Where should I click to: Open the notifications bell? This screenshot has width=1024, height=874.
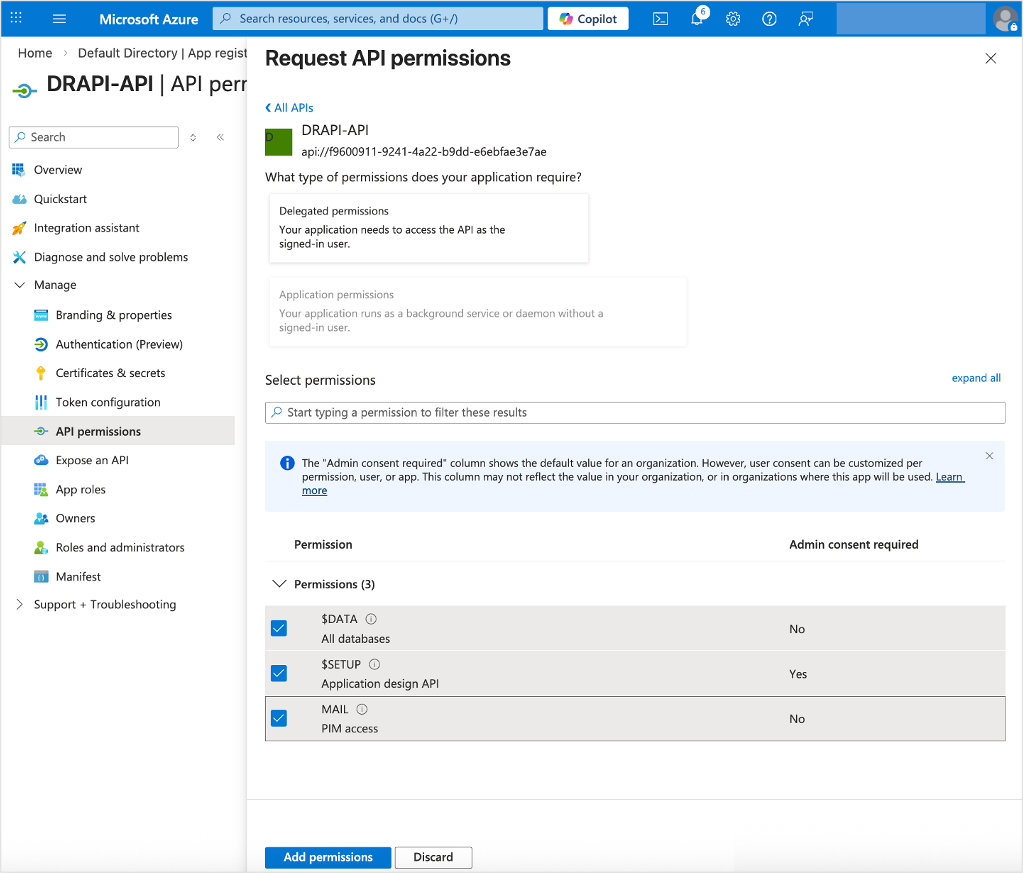pyautogui.click(x=696, y=18)
